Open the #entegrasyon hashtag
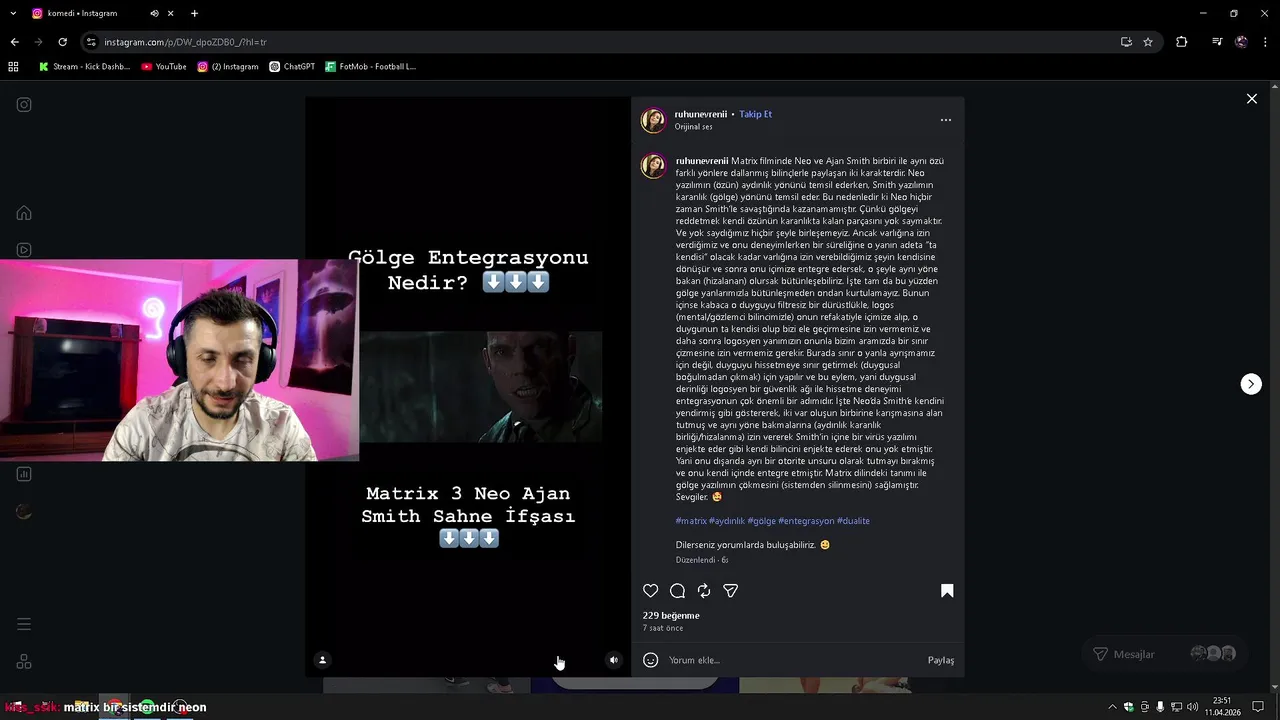This screenshot has width=1280, height=720. [806, 521]
